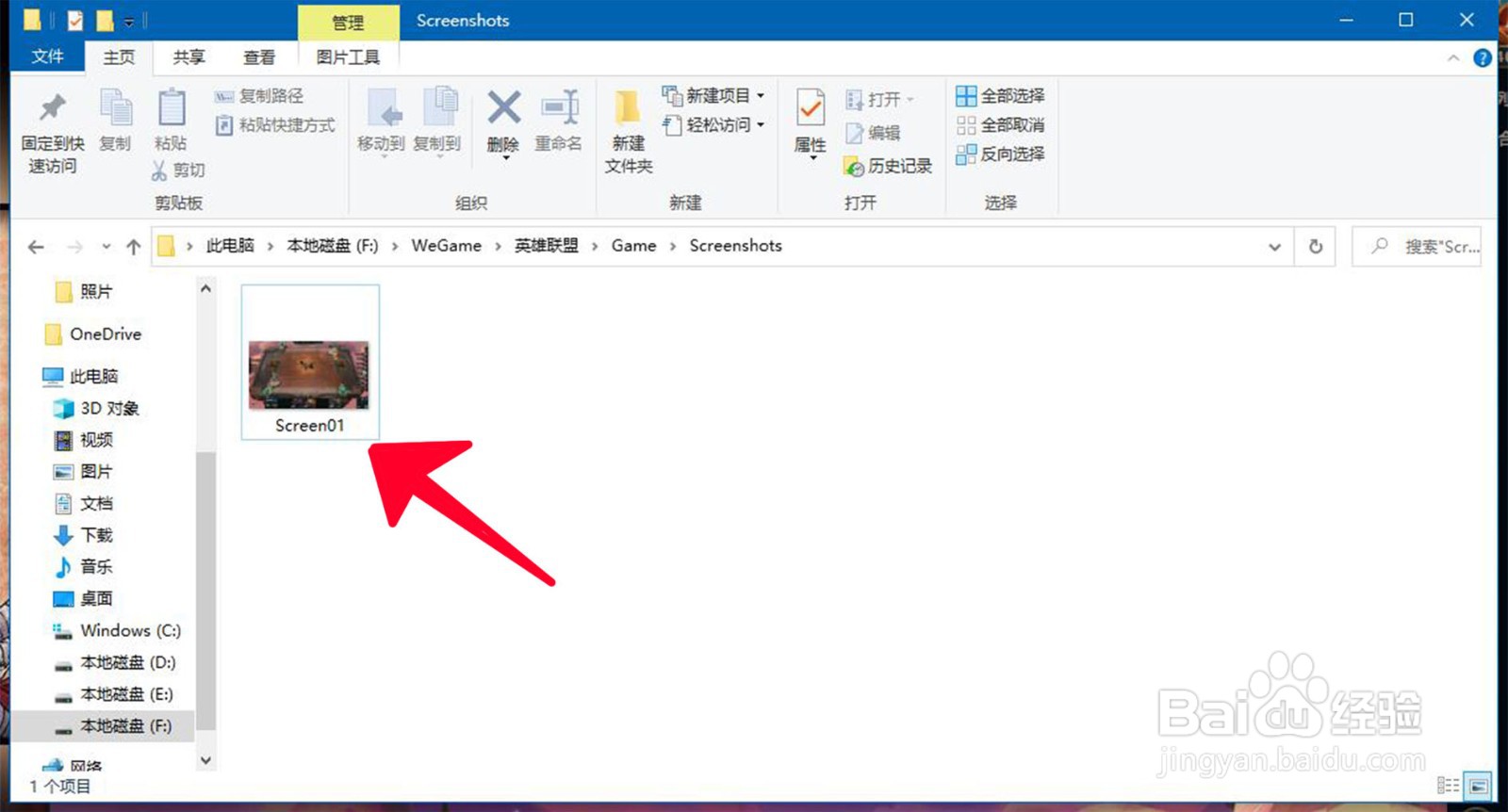Open the New item dropdown
The image size is (1508, 812).
[x=713, y=96]
